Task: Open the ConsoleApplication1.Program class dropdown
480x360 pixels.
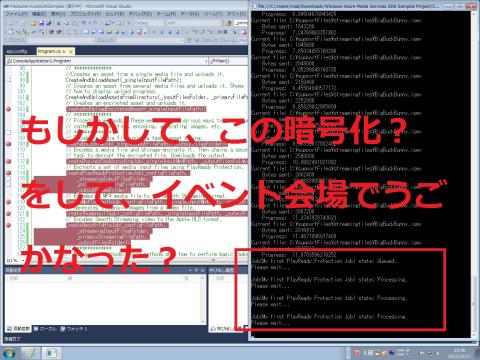Action: tap(107, 61)
